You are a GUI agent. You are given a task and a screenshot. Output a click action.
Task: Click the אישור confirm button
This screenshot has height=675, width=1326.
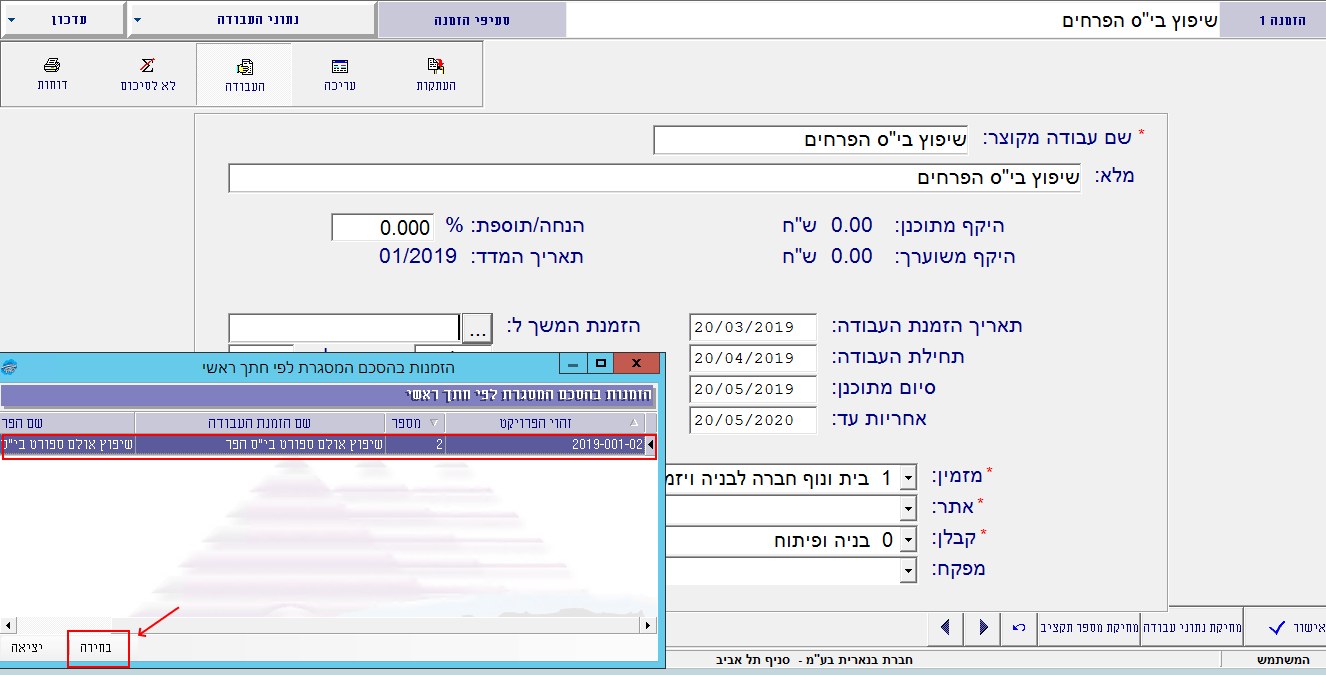click(x=1285, y=628)
